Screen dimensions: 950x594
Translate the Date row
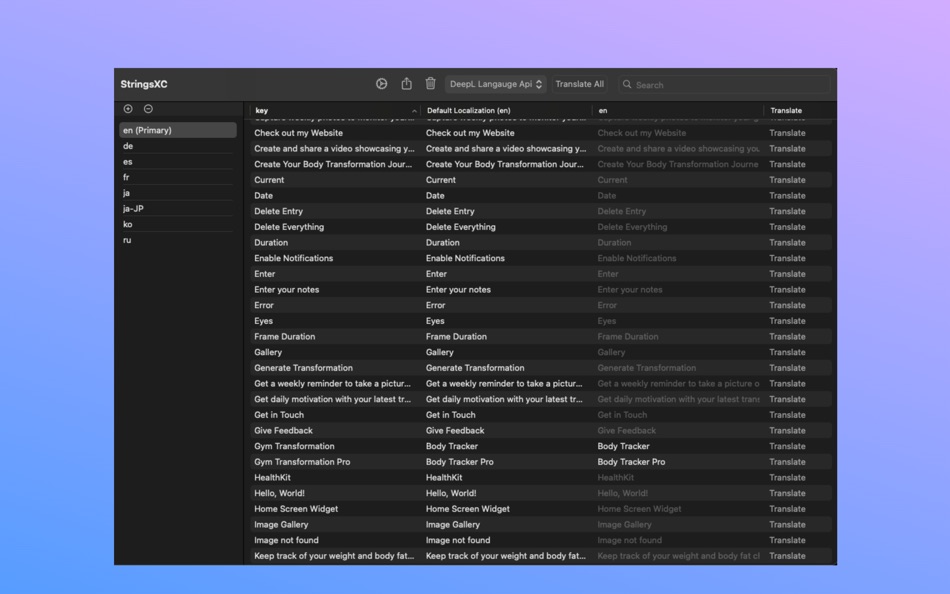(787, 196)
